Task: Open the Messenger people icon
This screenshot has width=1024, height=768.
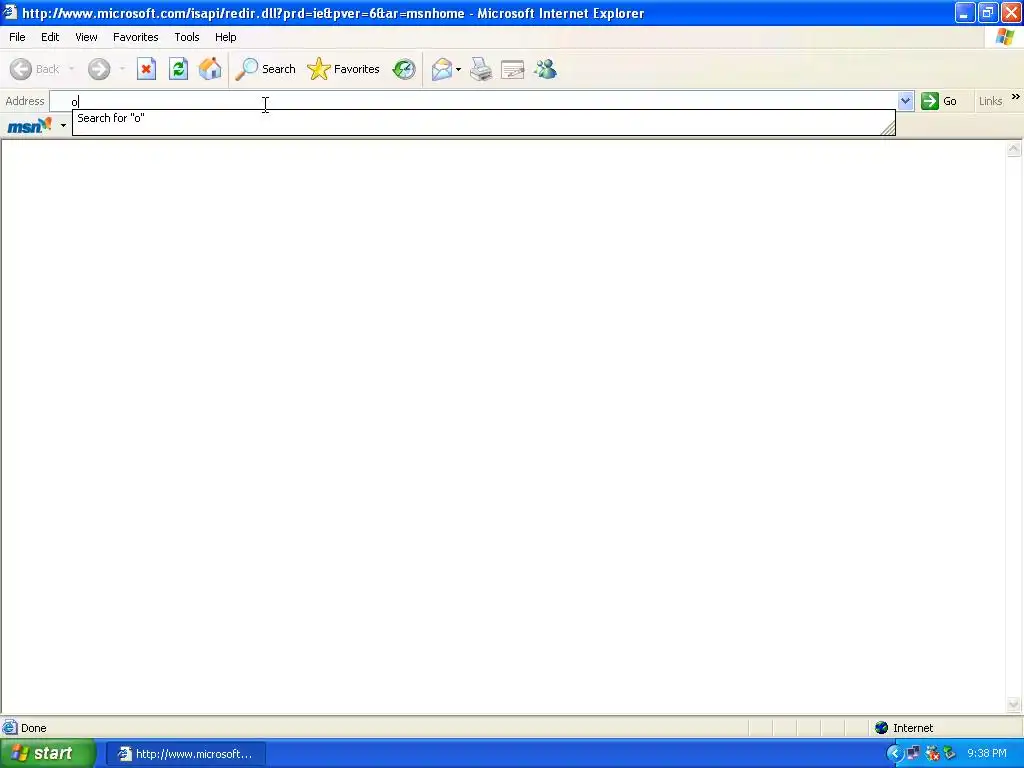Action: tap(545, 69)
